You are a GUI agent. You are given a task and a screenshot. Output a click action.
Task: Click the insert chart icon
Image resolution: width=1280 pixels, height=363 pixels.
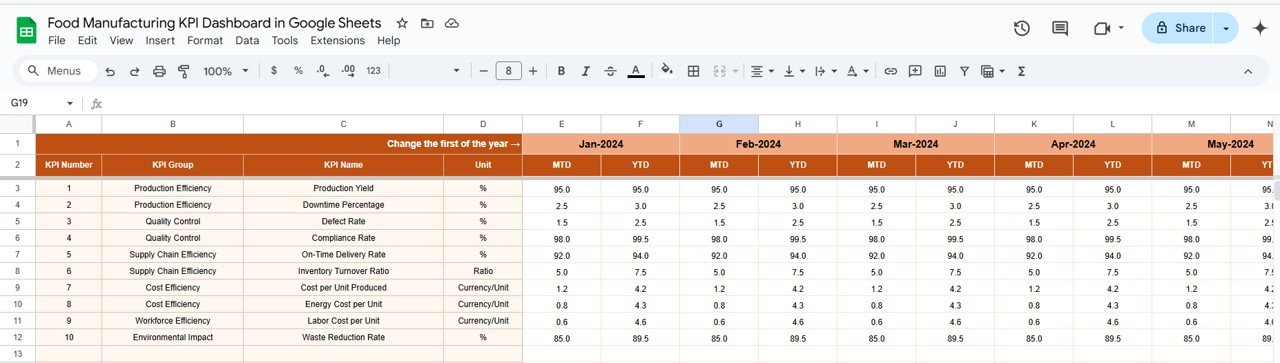pos(940,71)
